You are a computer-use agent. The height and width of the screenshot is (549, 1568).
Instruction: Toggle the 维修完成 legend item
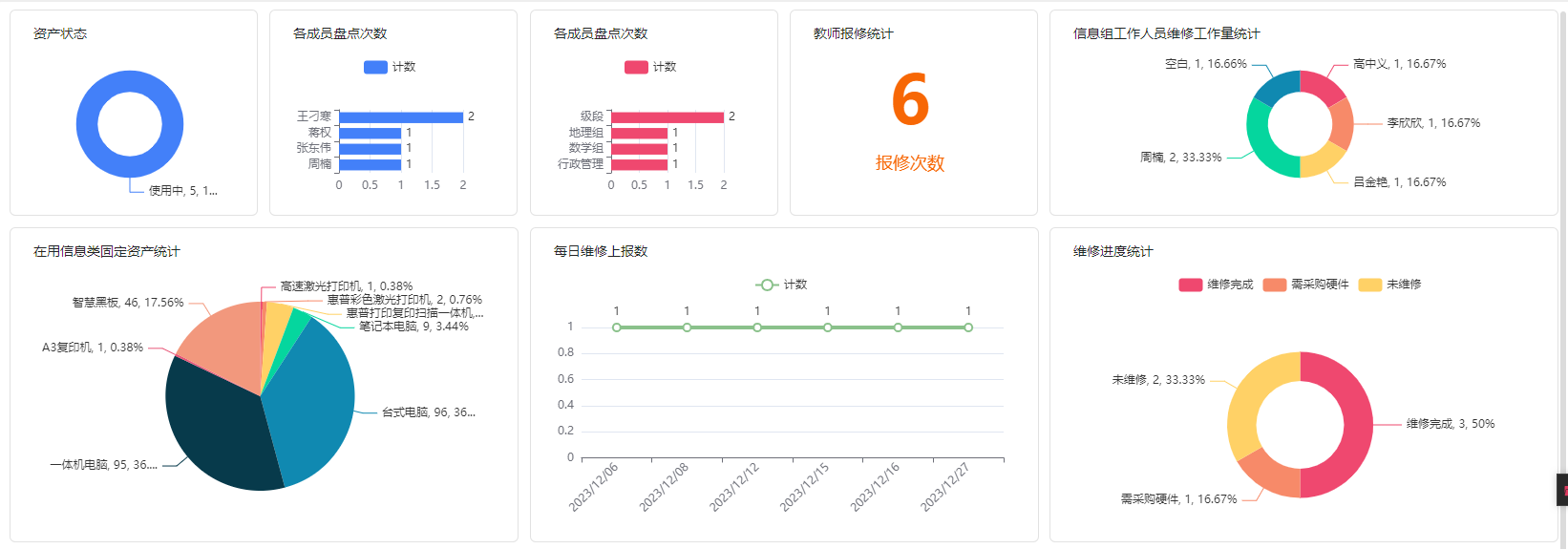point(1216,285)
